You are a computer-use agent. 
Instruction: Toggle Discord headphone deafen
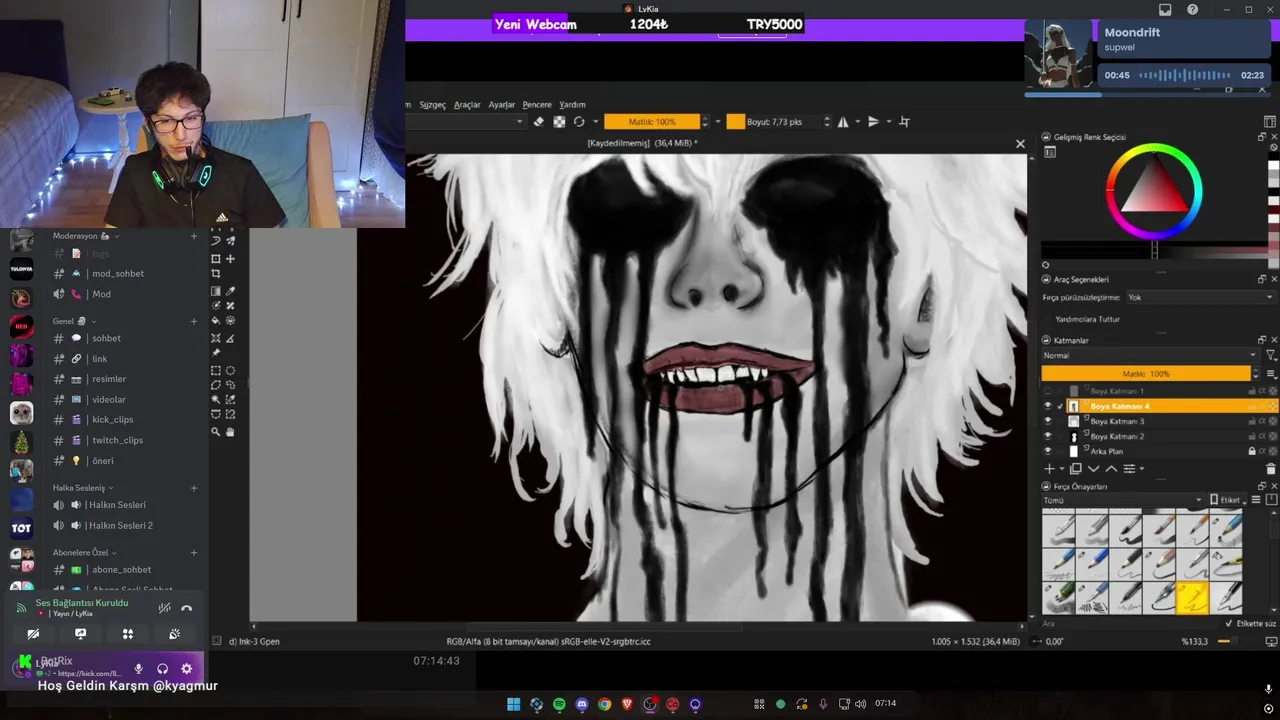[x=162, y=669]
